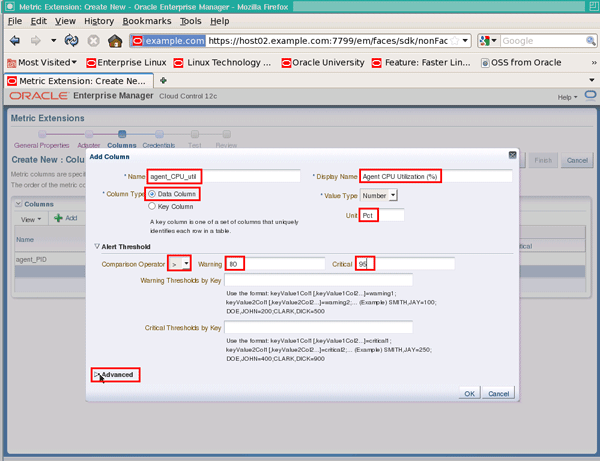Click the Finish wizard button
This screenshot has width=600, height=461.
(x=543, y=160)
